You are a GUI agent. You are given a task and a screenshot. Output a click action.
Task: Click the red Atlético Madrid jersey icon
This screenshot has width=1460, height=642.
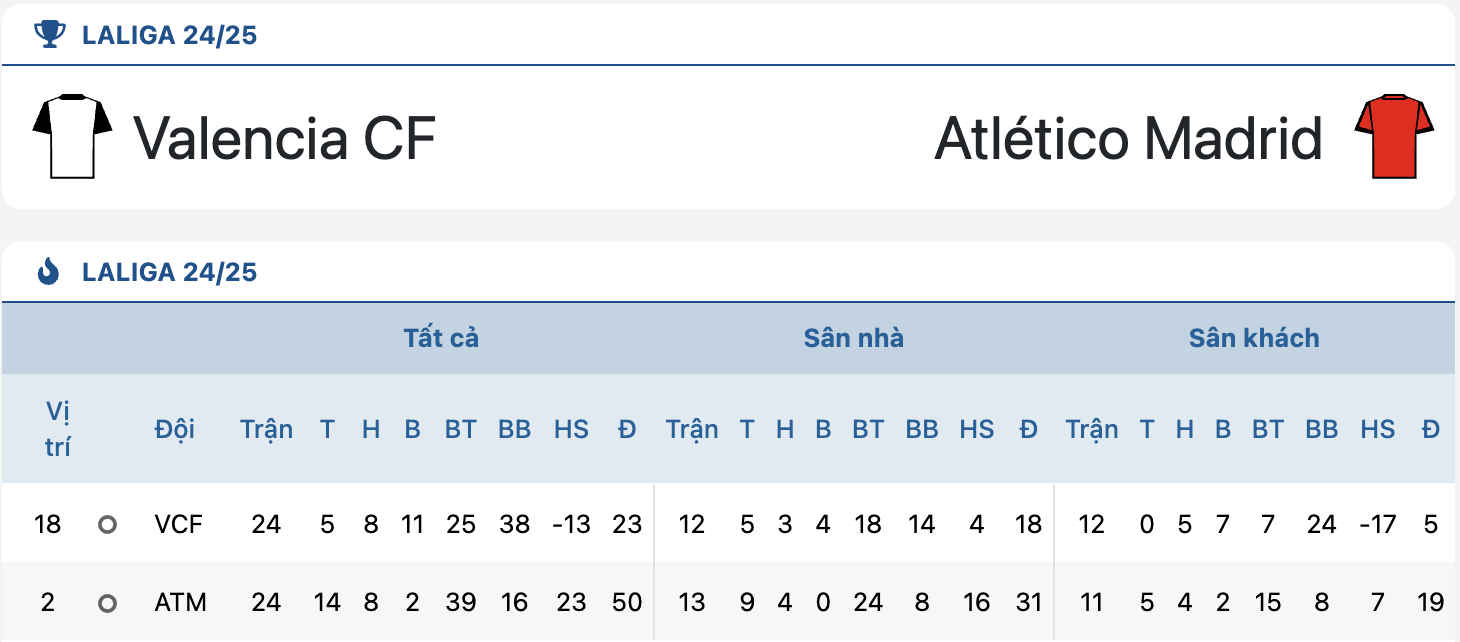click(x=1394, y=137)
